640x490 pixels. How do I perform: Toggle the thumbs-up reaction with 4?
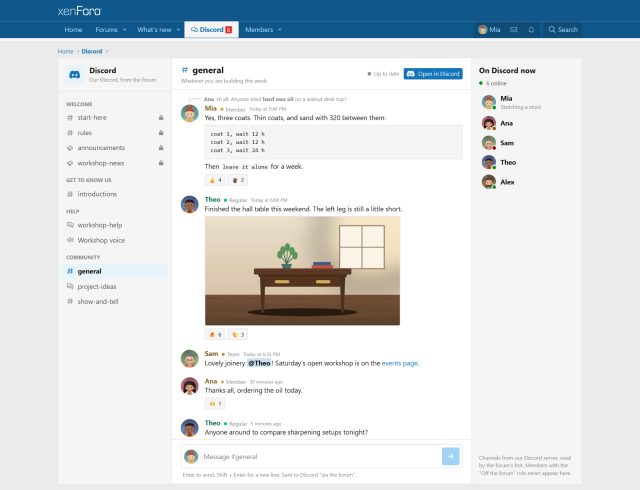pos(215,180)
